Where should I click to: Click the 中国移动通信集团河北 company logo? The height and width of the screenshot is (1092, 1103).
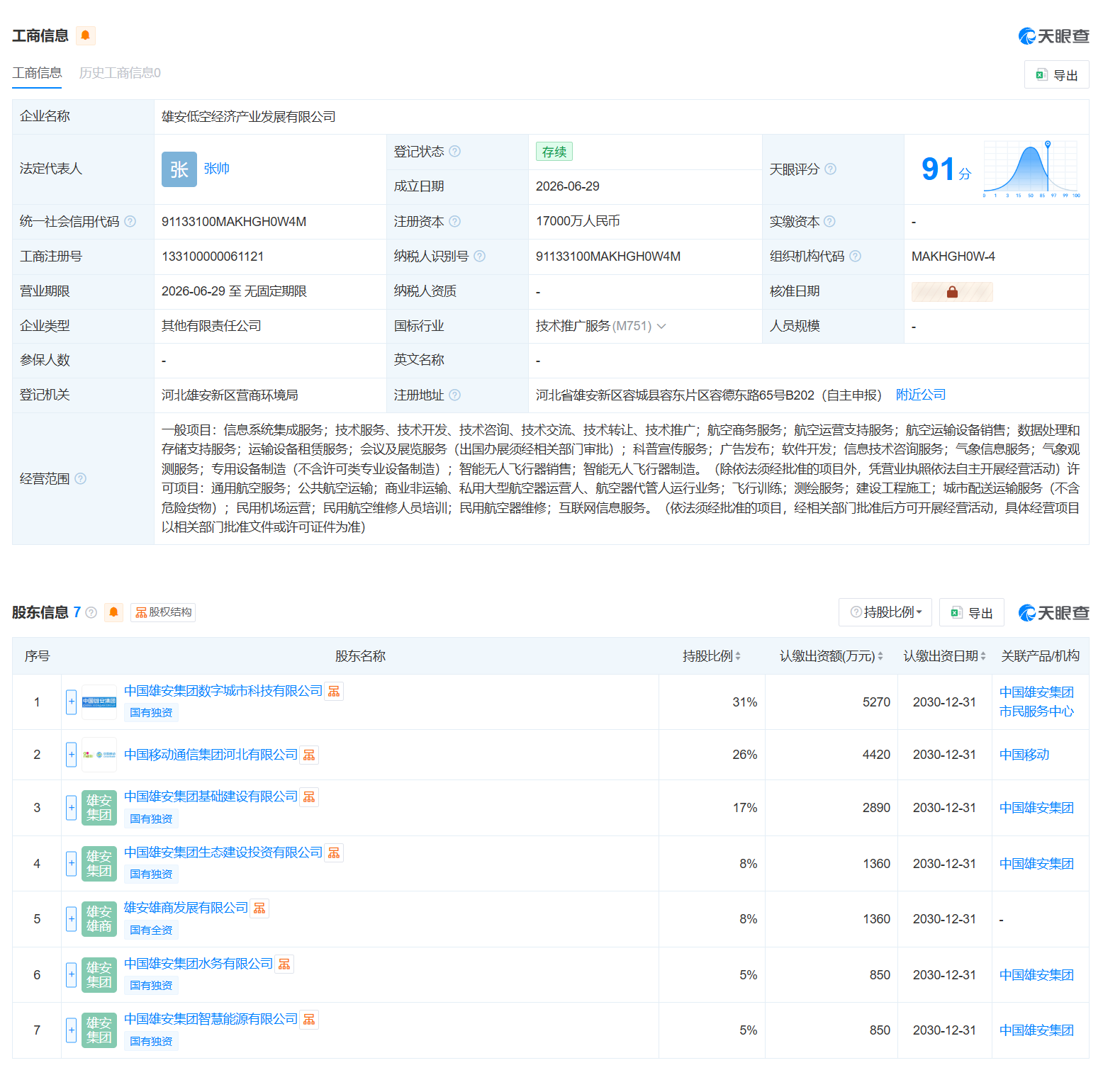click(x=99, y=755)
